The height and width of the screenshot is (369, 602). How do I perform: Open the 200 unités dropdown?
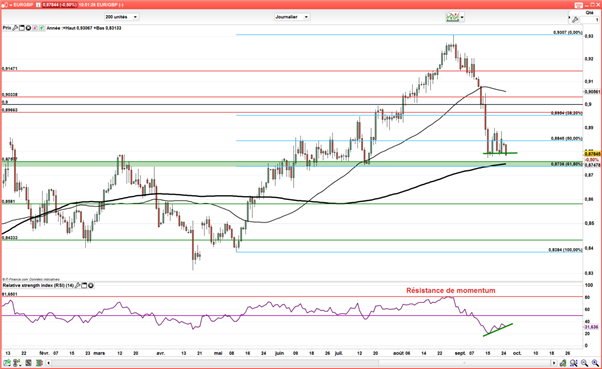click(121, 17)
